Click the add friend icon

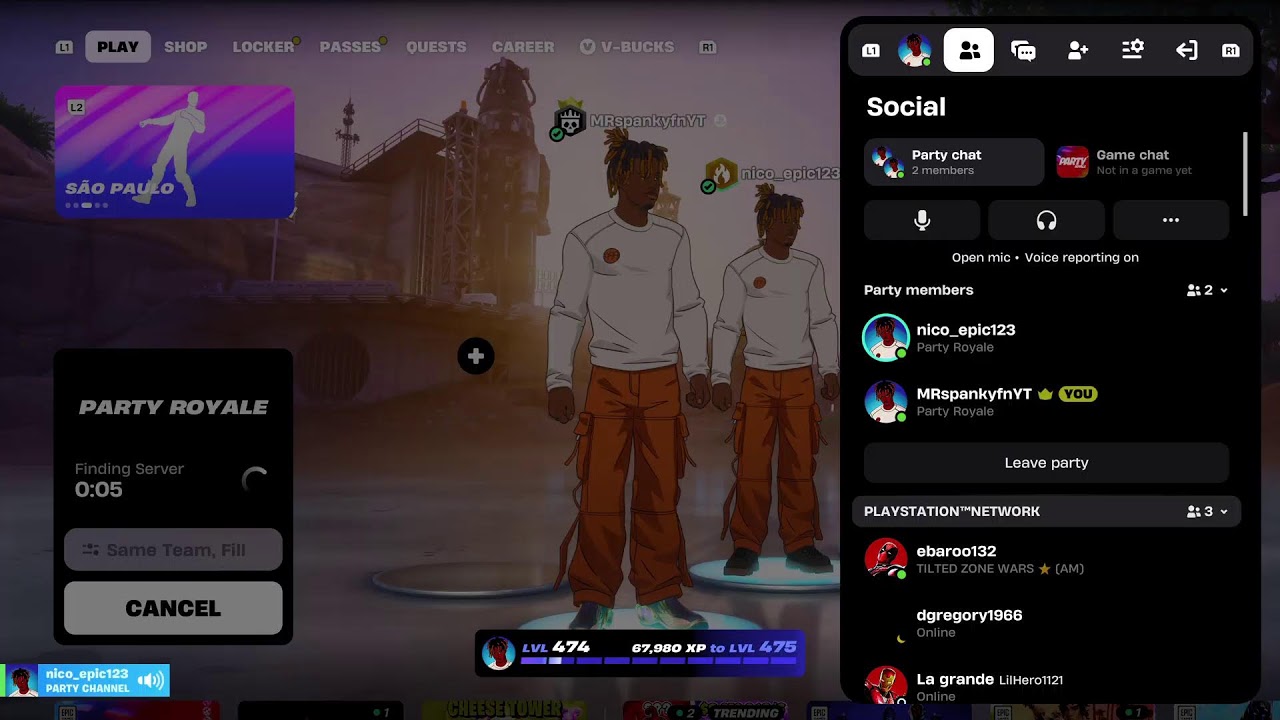click(1078, 50)
